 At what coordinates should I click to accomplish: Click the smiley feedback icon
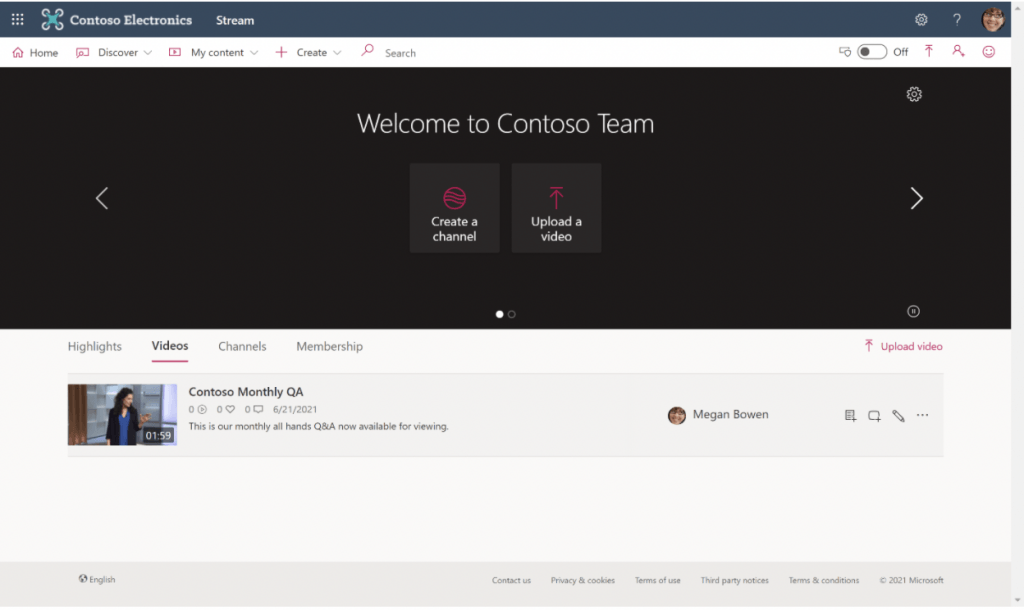pyautogui.click(x=989, y=52)
